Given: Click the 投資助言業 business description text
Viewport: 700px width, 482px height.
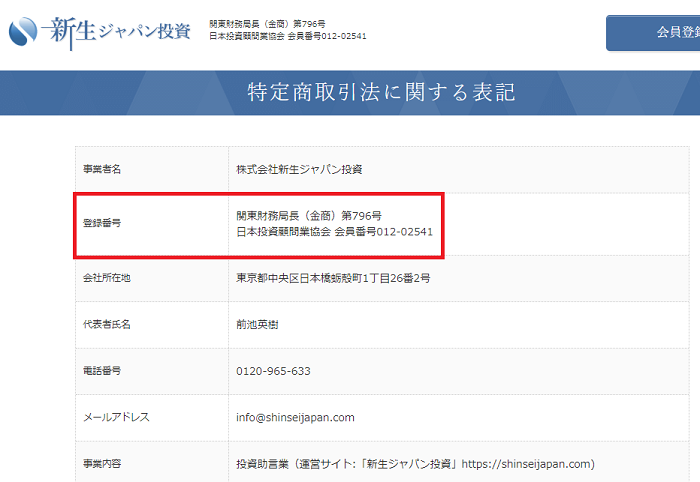Looking at the screenshot, I should [x=415, y=464].
